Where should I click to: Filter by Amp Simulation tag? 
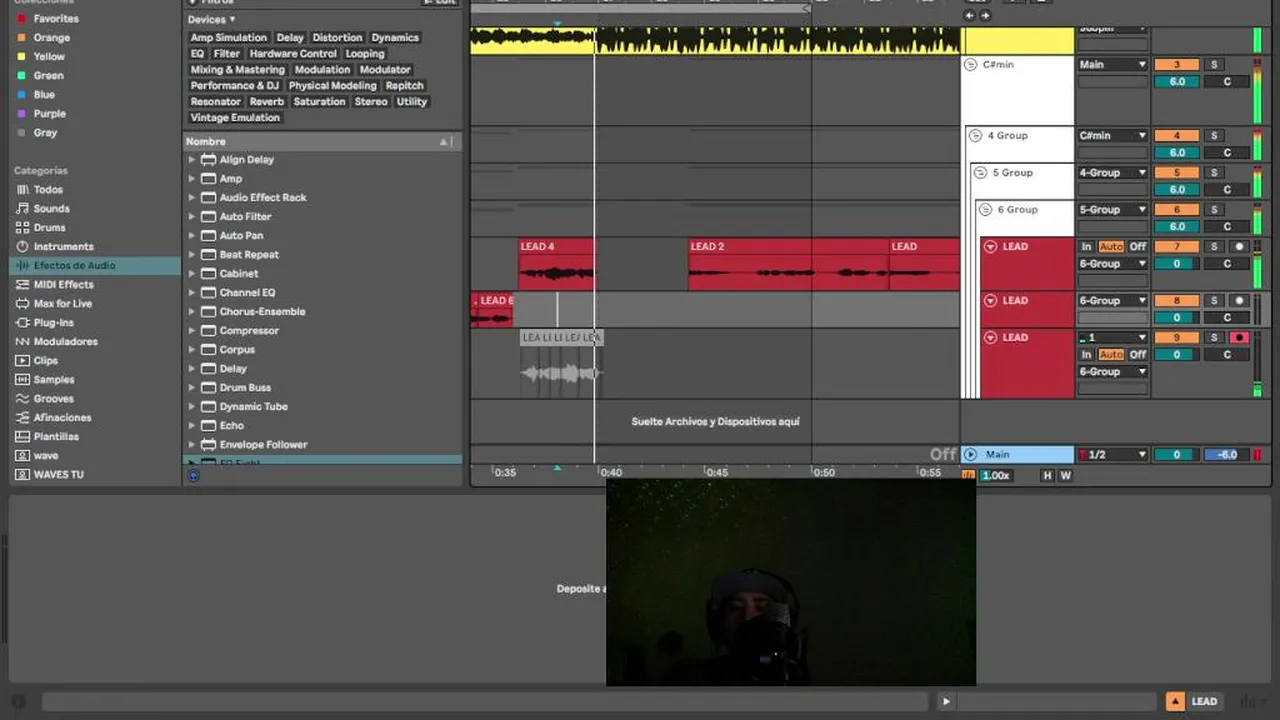point(229,38)
